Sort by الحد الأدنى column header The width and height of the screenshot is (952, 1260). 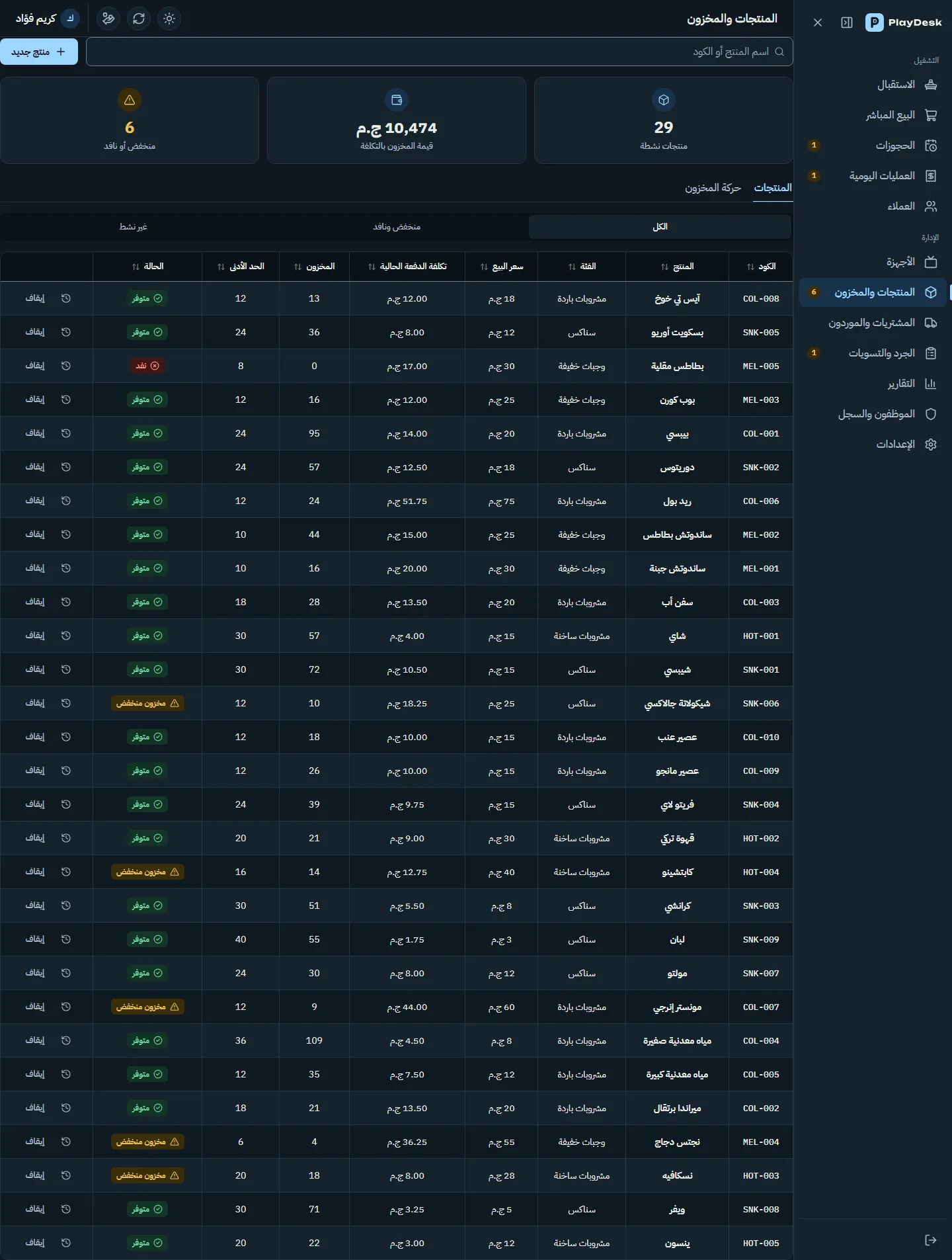click(241, 267)
